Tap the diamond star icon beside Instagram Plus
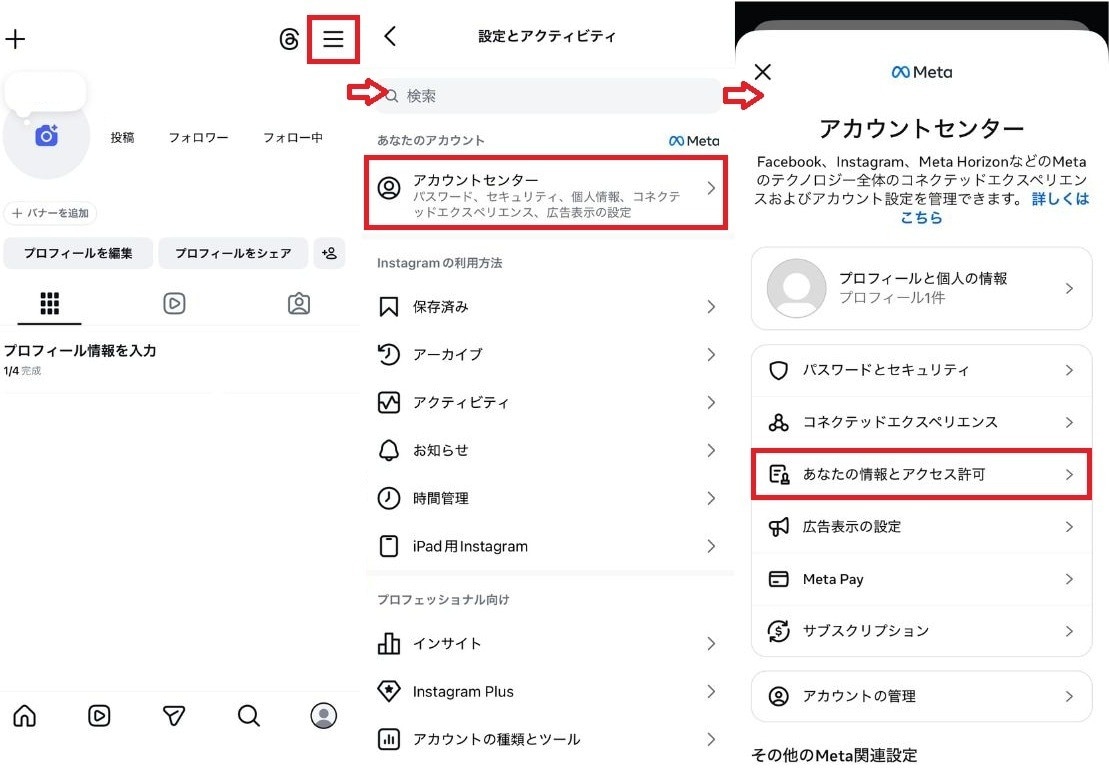1109x775 pixels. [388, 691]
